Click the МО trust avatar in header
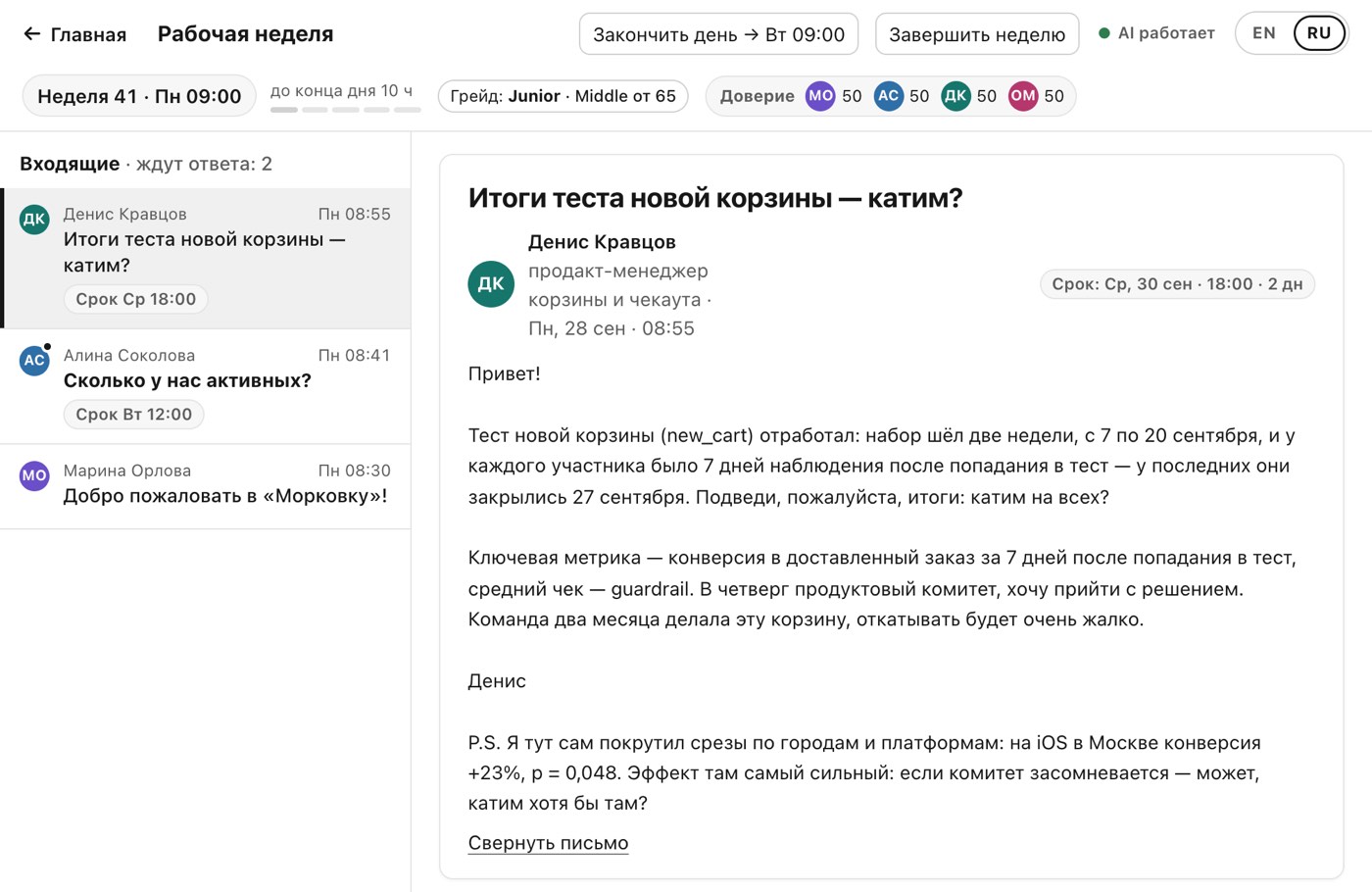1372x892 pixels. [x=820, y=96]
